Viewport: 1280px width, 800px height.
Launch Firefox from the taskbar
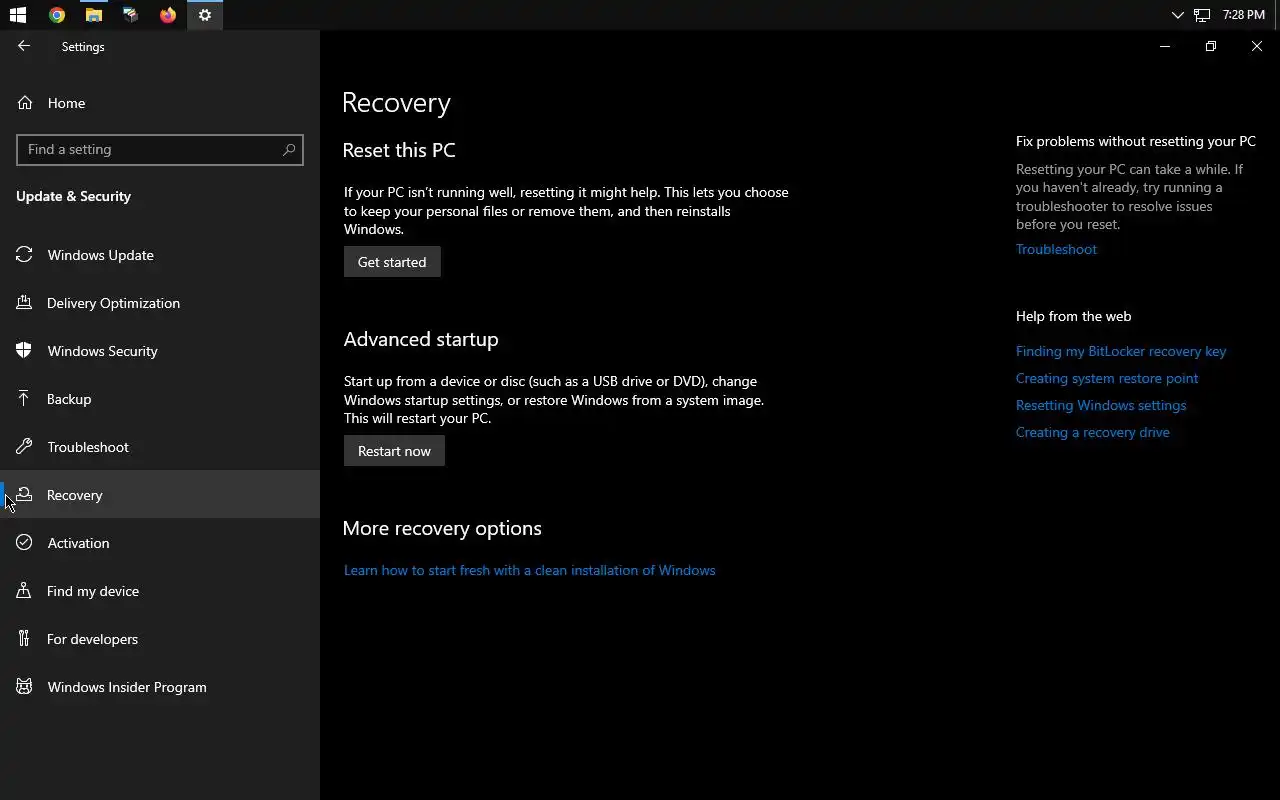tap(168, 15)
